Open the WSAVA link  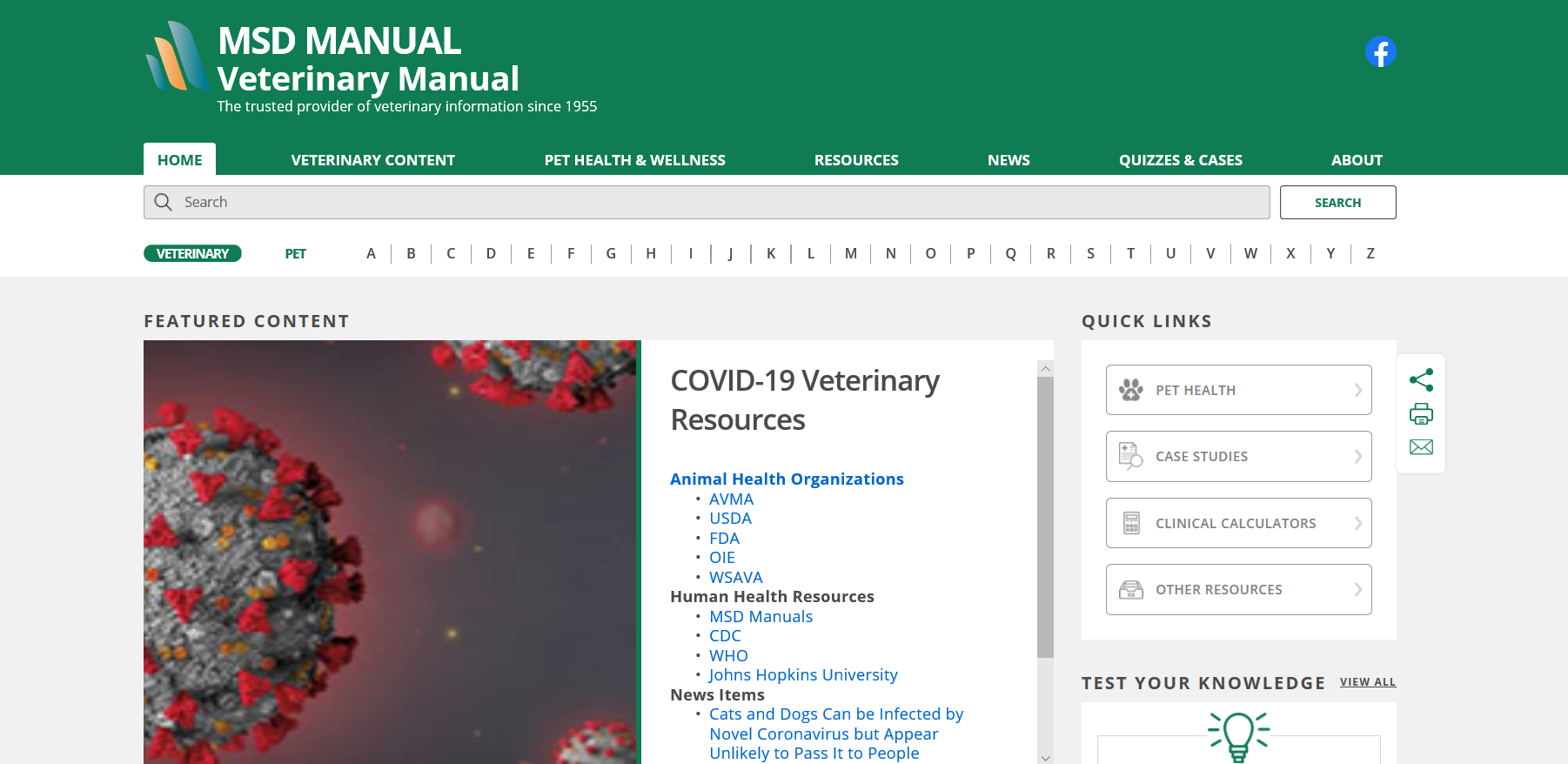[x=735, y=578]
